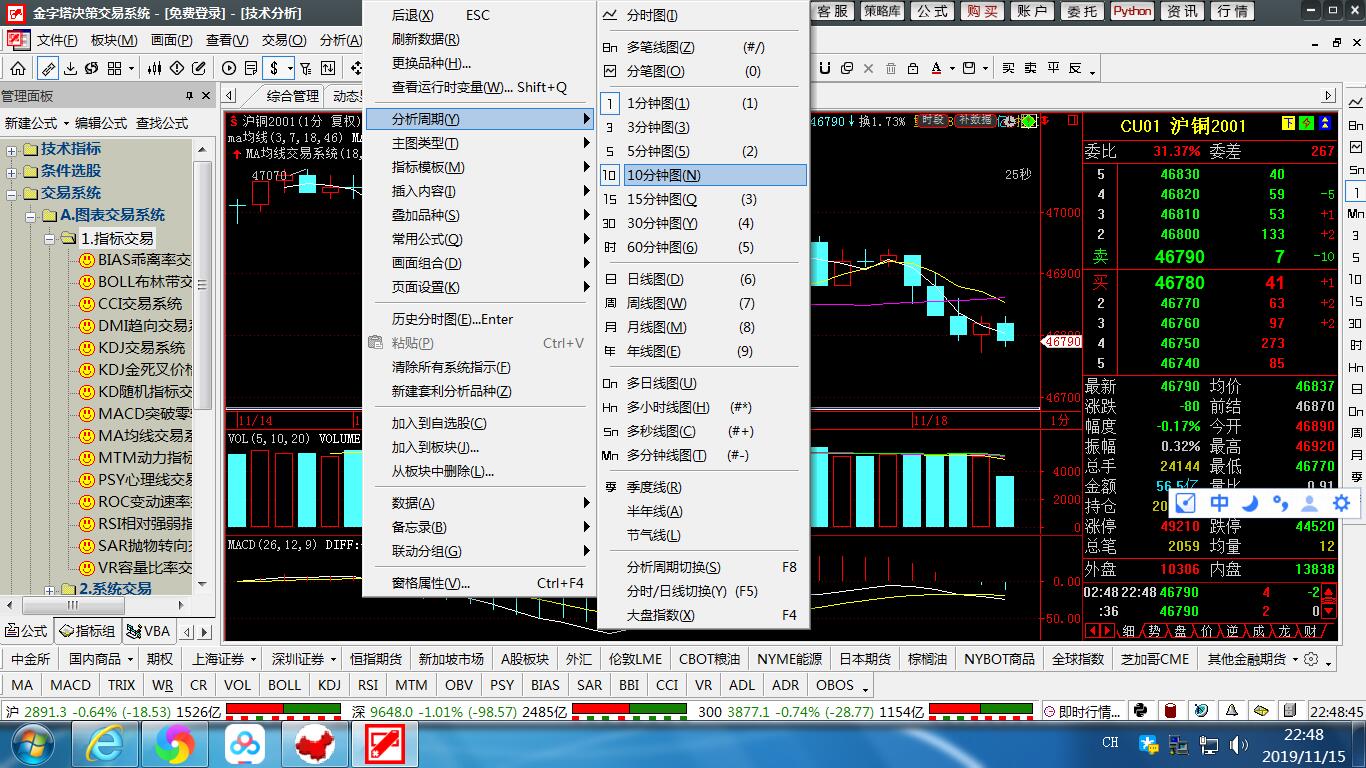Click the diamond alert toolbar icon

[x=177, y=68]
